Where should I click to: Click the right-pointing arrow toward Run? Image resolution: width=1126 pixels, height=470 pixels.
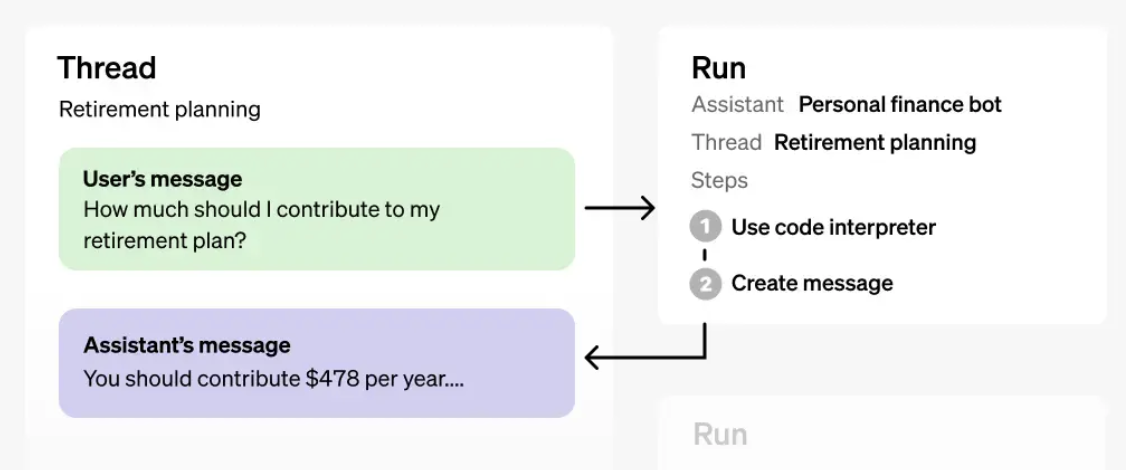619,208
